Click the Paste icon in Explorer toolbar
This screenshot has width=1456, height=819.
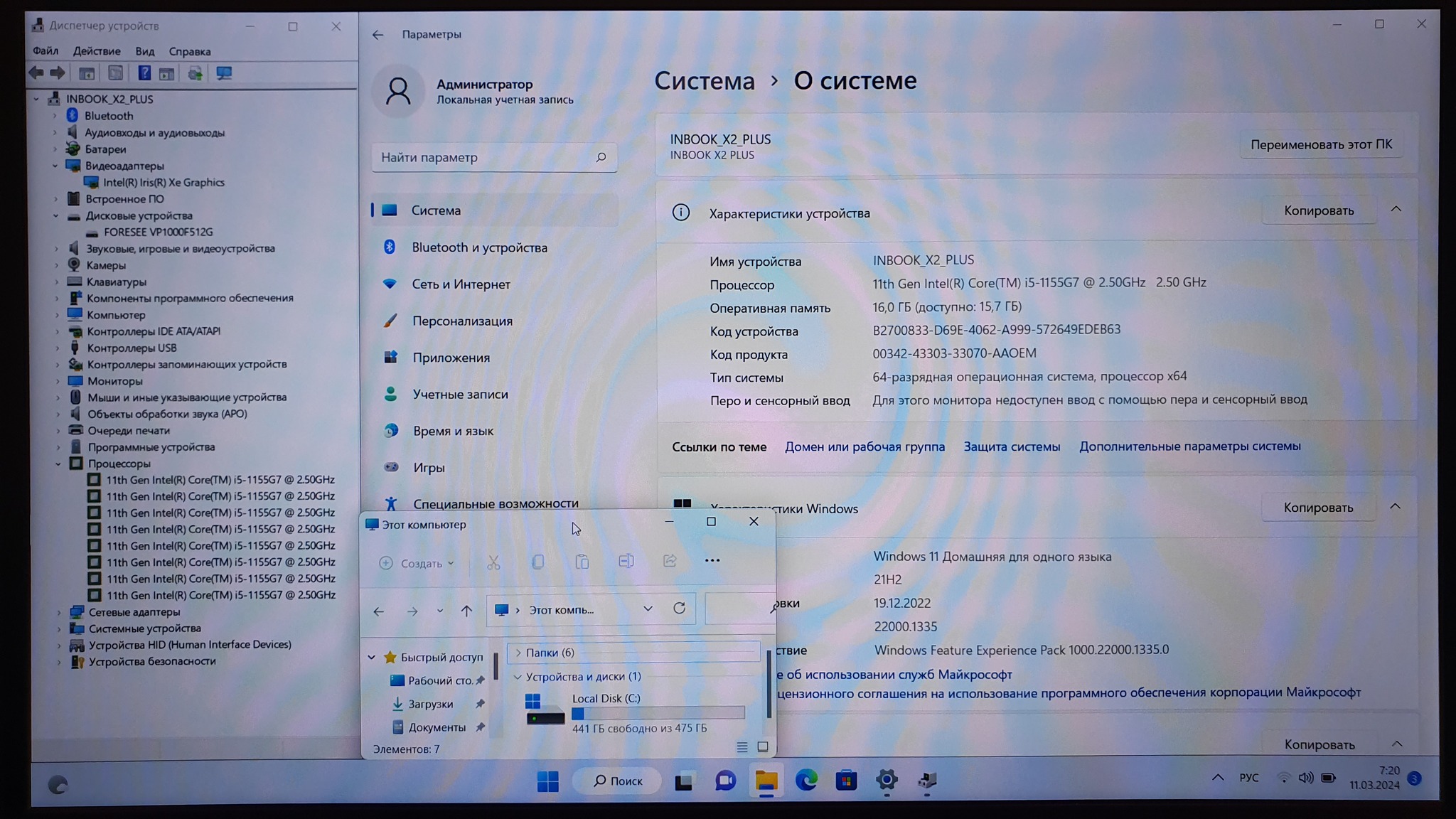(582, 562)
